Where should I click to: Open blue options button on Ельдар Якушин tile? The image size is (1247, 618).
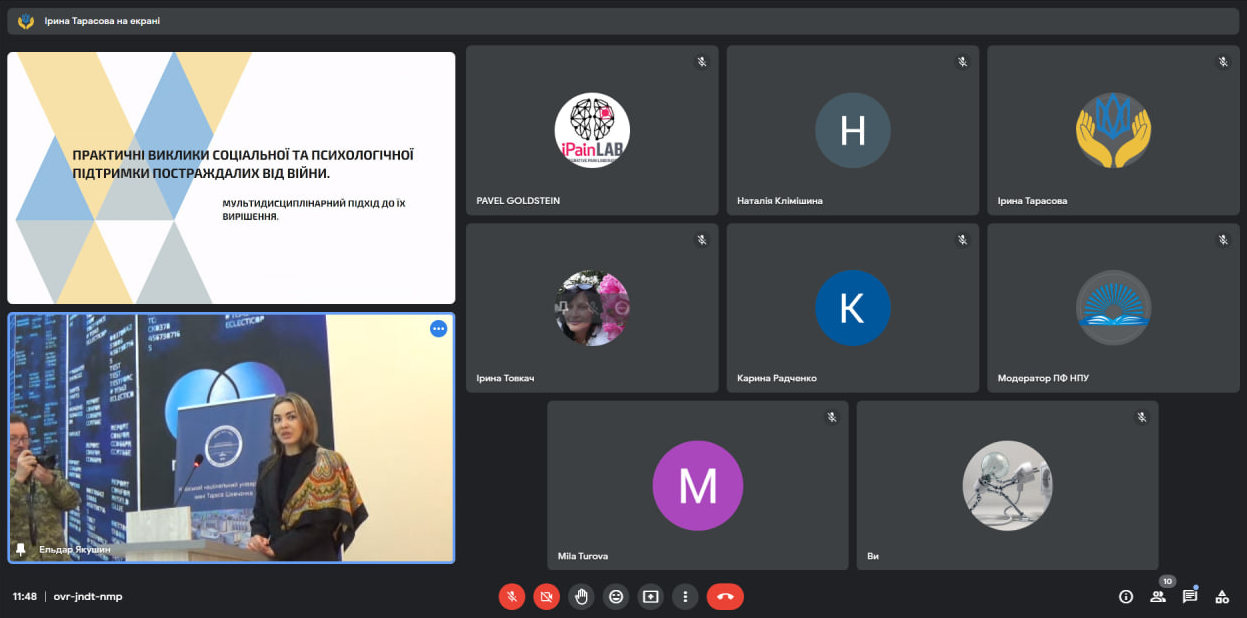coord(438,329)
